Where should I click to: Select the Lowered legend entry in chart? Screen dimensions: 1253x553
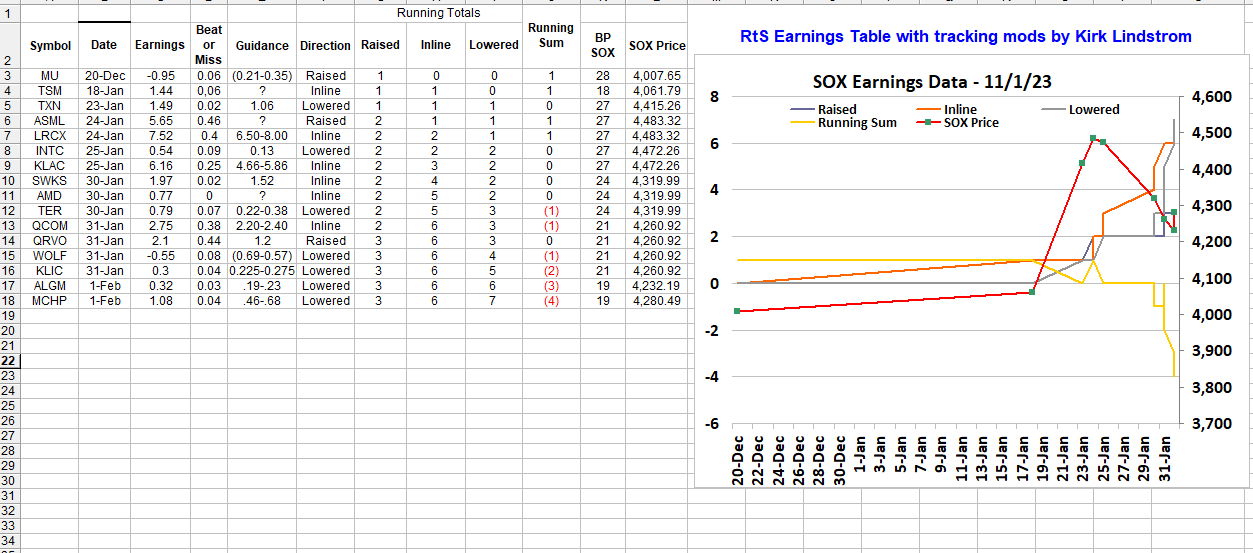click(x=1093, y=109)
